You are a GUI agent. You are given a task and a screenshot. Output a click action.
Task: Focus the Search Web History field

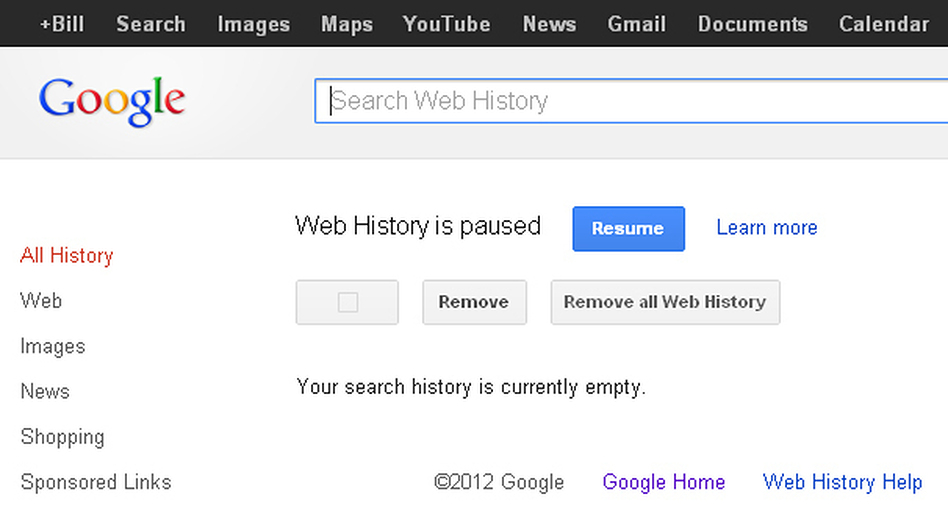631,101
